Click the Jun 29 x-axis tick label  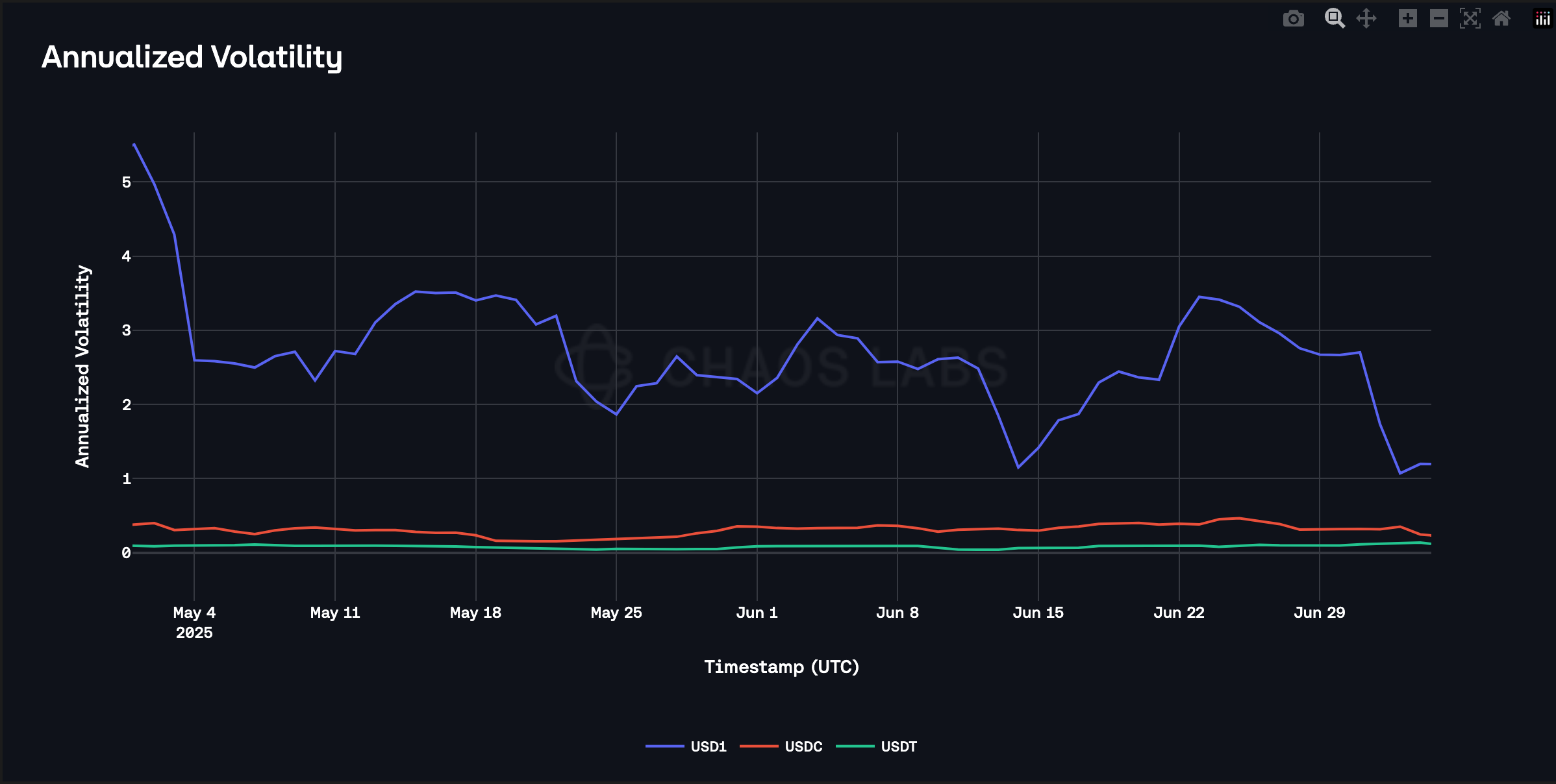click(1319, 613)
